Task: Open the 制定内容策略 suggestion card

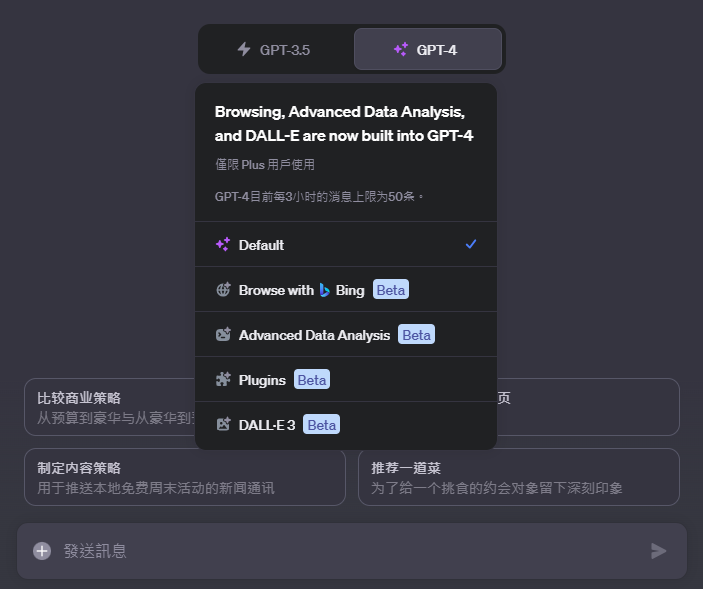Action: tap(185, 477)
